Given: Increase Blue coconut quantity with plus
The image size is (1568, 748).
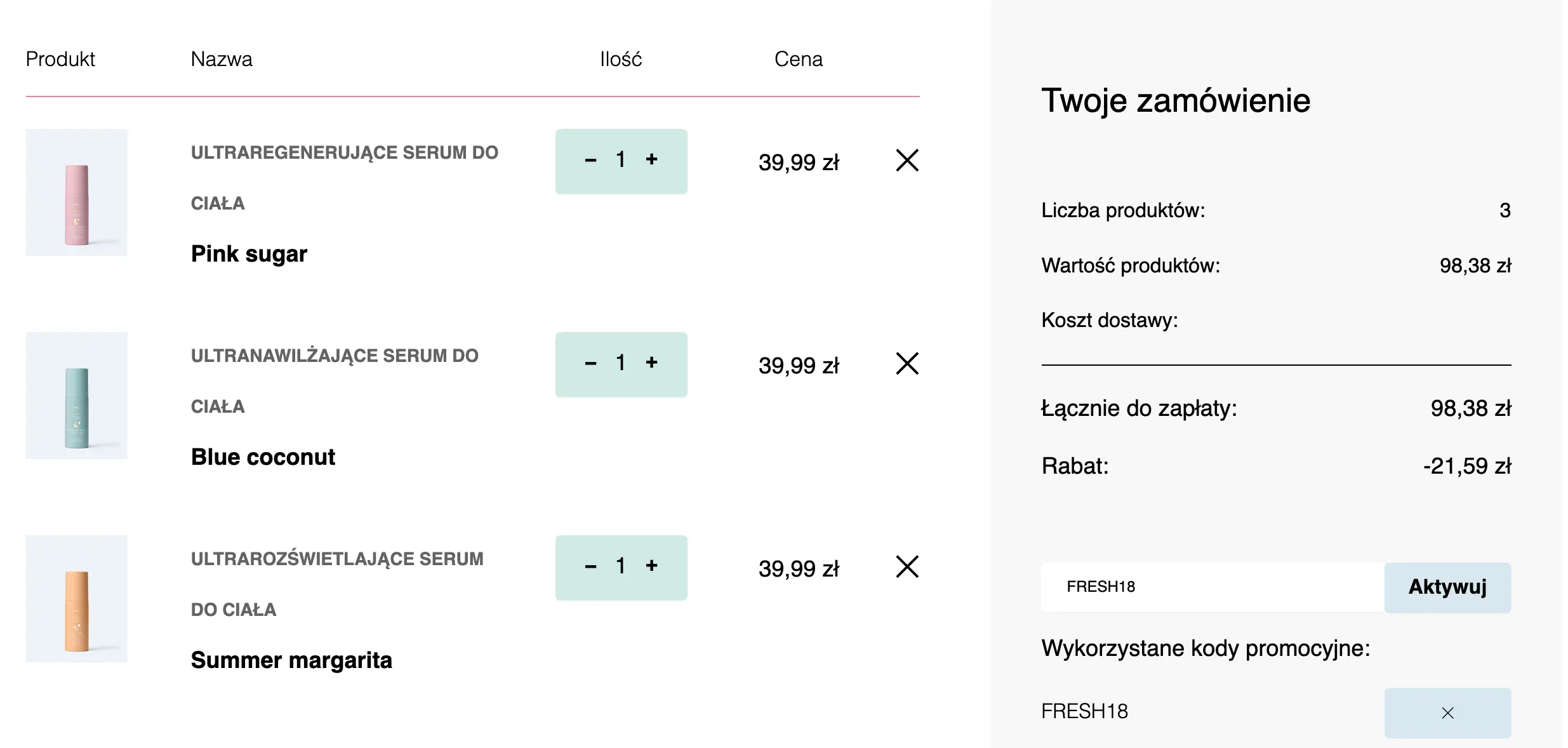Looking at the screenshot, I should (x=651, y=363).
